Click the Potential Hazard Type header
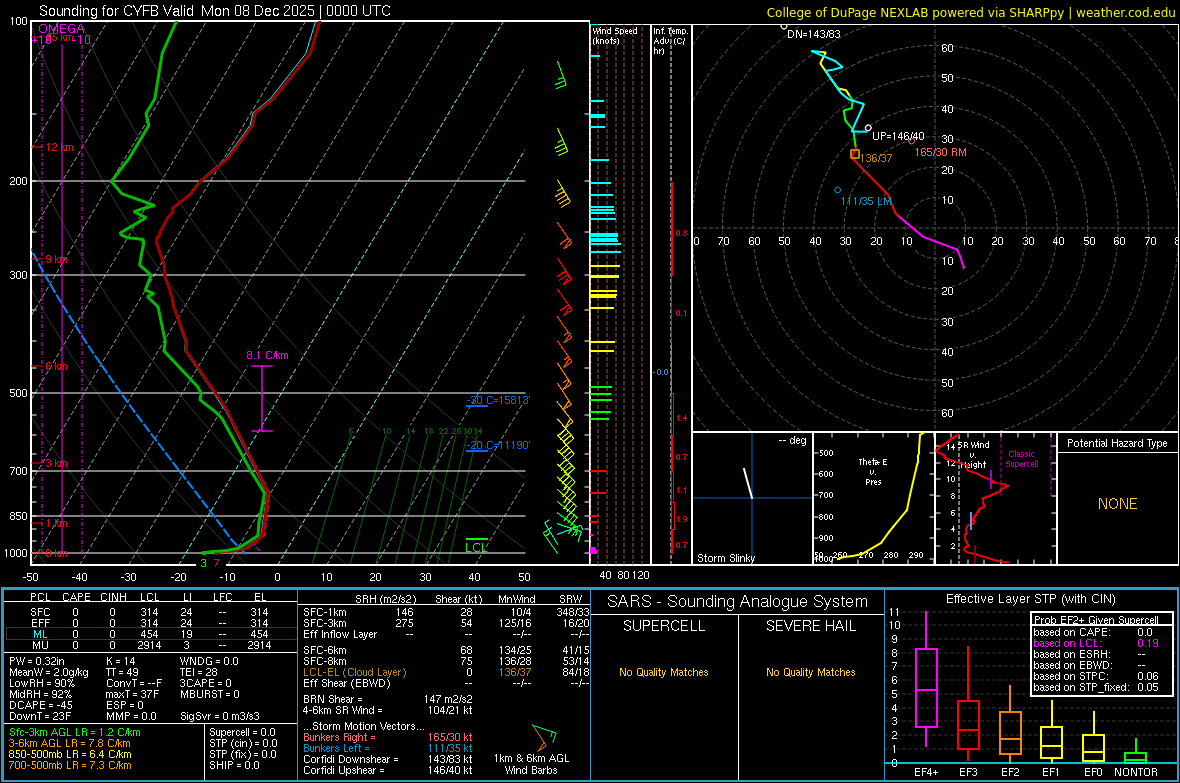1180x783 pixels. coord(1116,443)
